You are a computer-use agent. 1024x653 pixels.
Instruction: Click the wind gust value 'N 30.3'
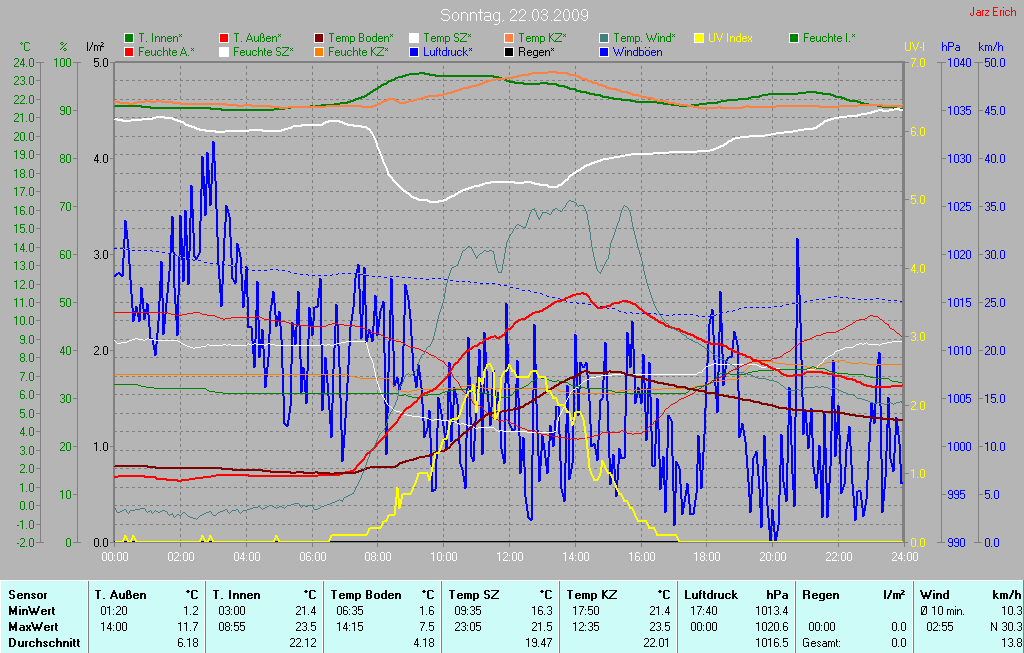[x=1006, y=627]
